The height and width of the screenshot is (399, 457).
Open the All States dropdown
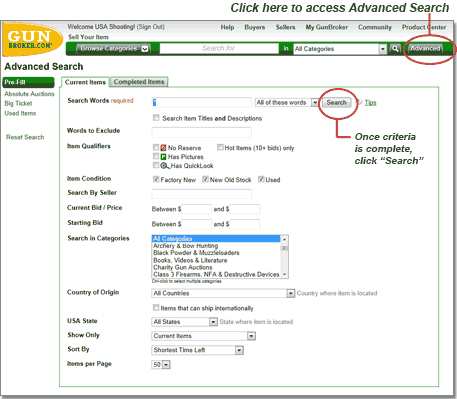184,322
